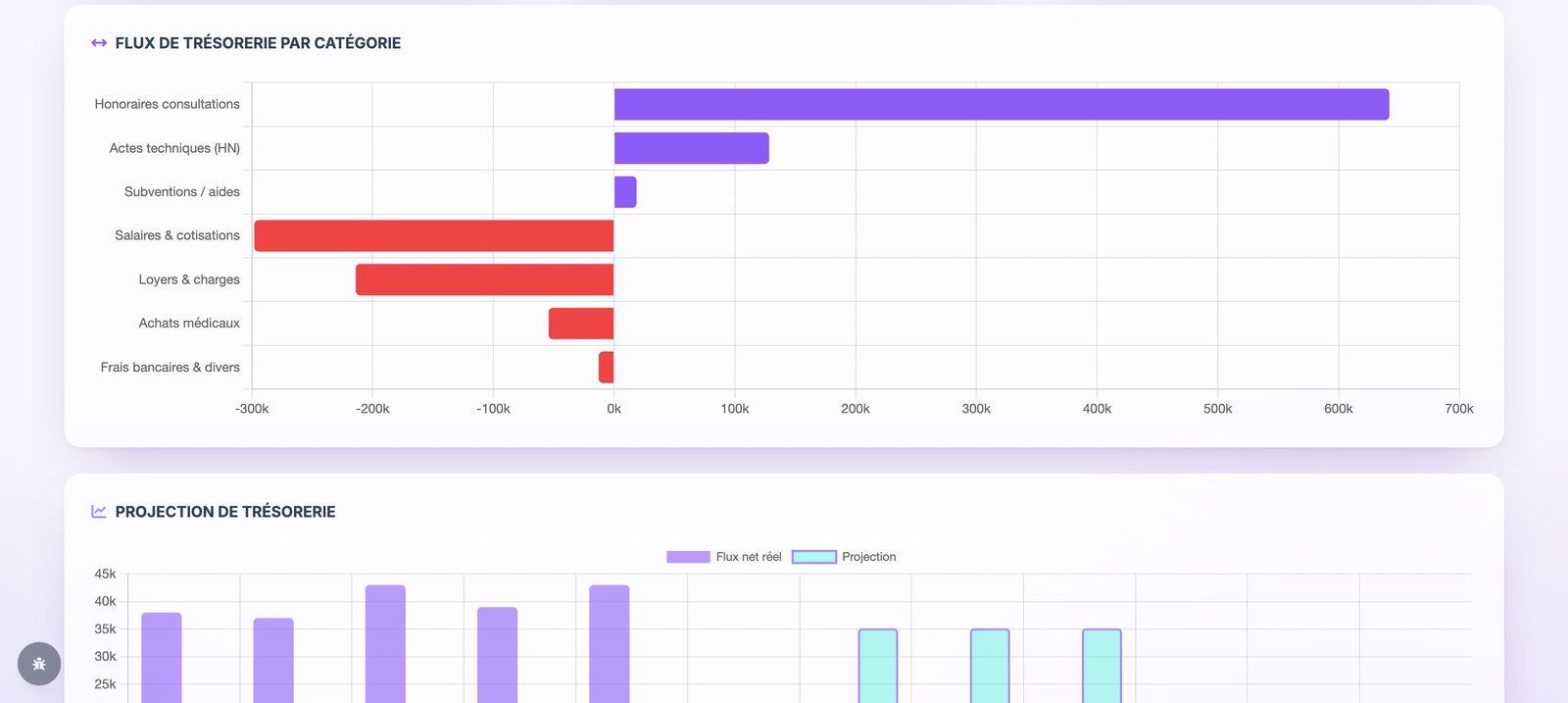Image resolution: width=1568 pixels, height=703 pixels.
Task: Click the 45k tick on projection chart
Action: point(105,574)
